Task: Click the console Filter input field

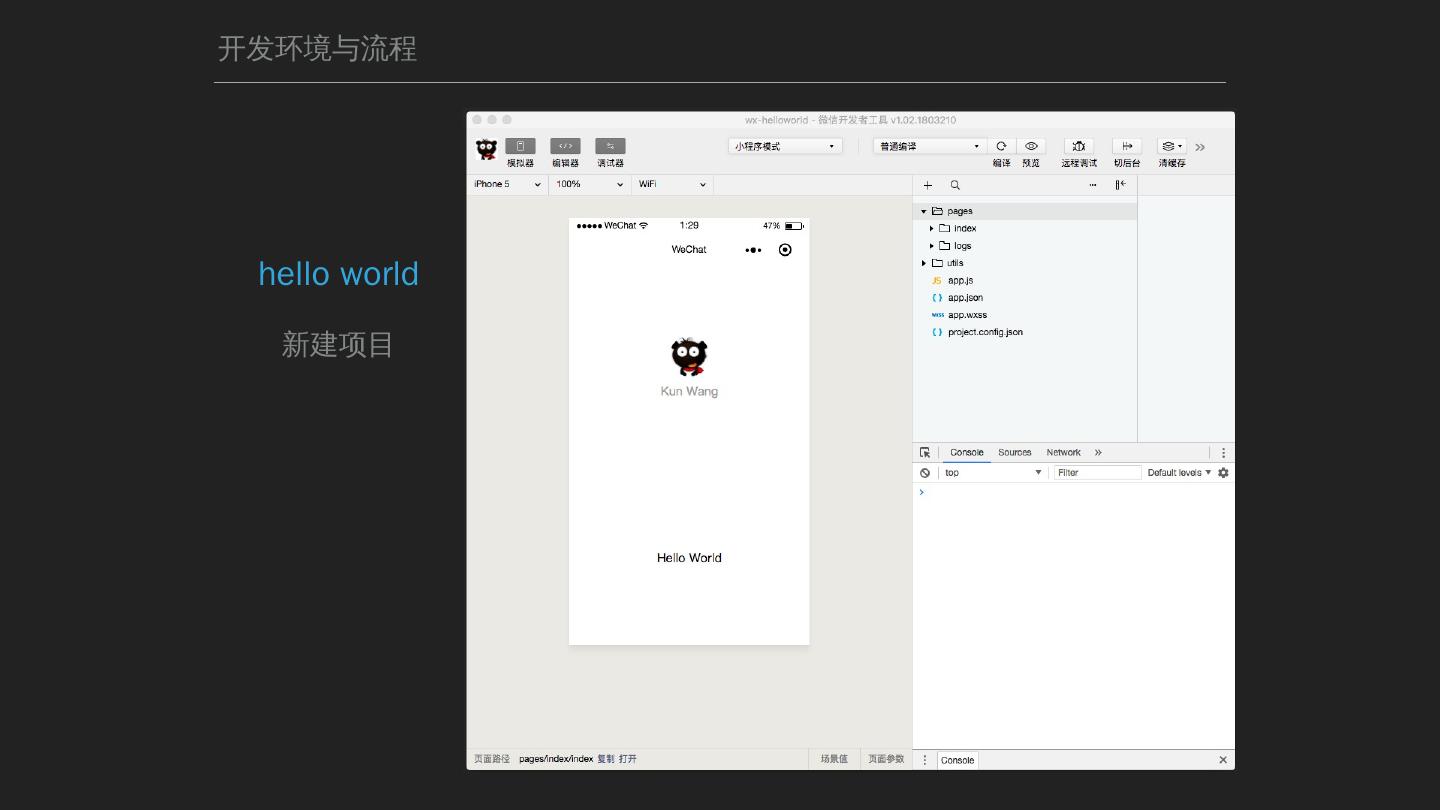Action: pyautogui.click(x=1097, y=473)
